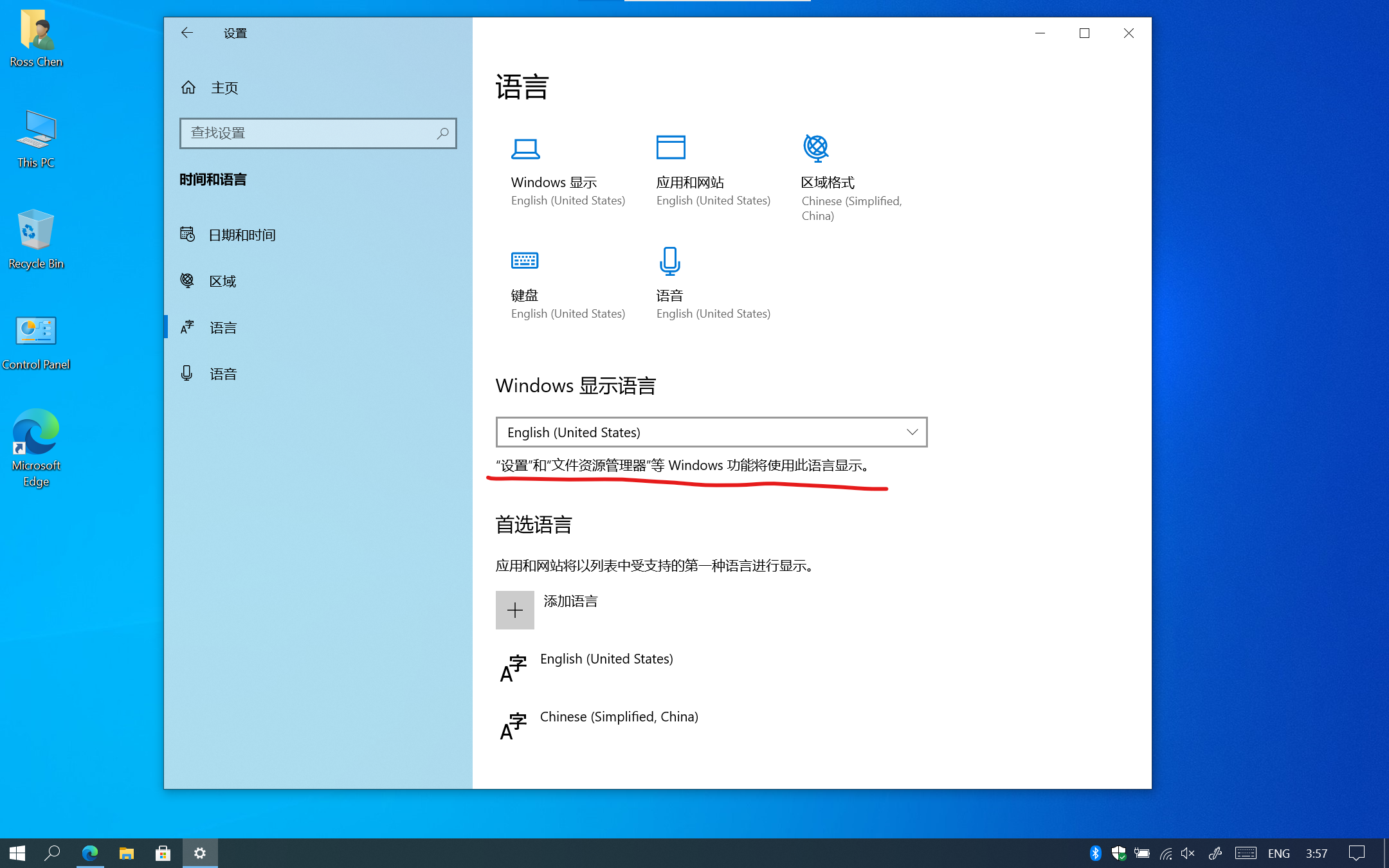Click the 语音 microphone icon tile
The image size is (1389, 868).
tap(669, 261)
